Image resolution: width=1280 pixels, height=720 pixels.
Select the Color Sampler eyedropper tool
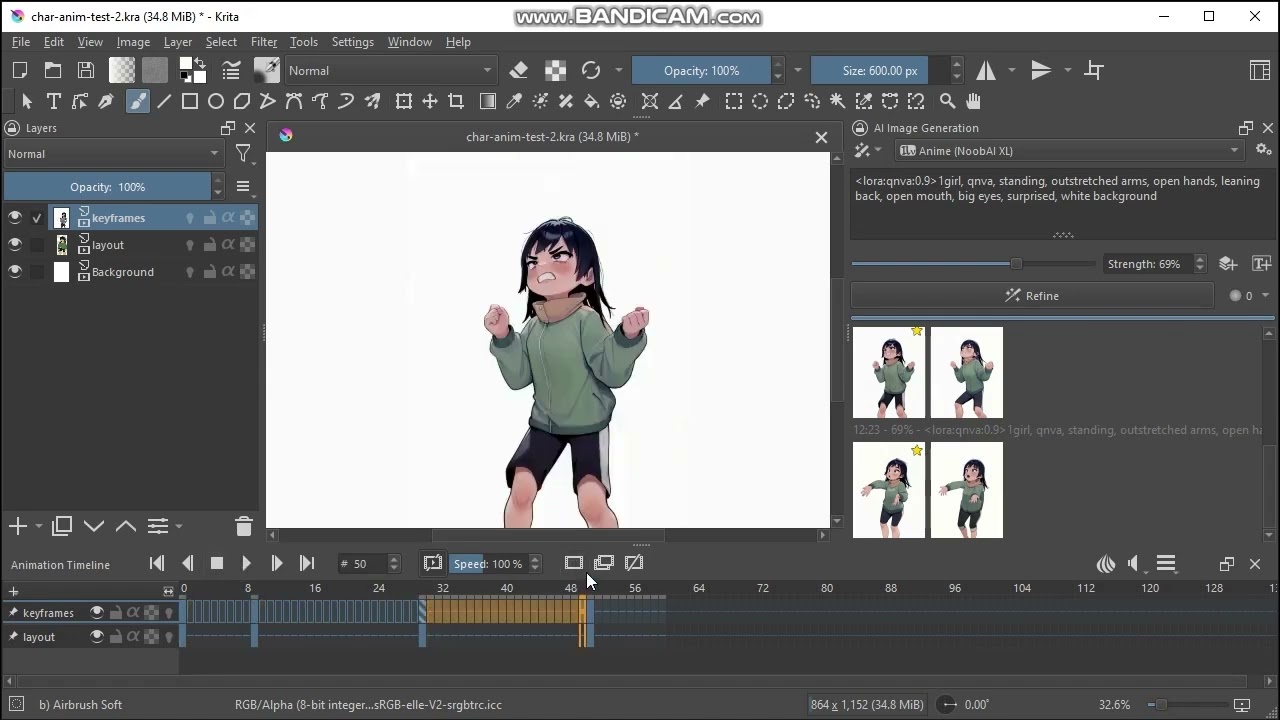(514, 101)
